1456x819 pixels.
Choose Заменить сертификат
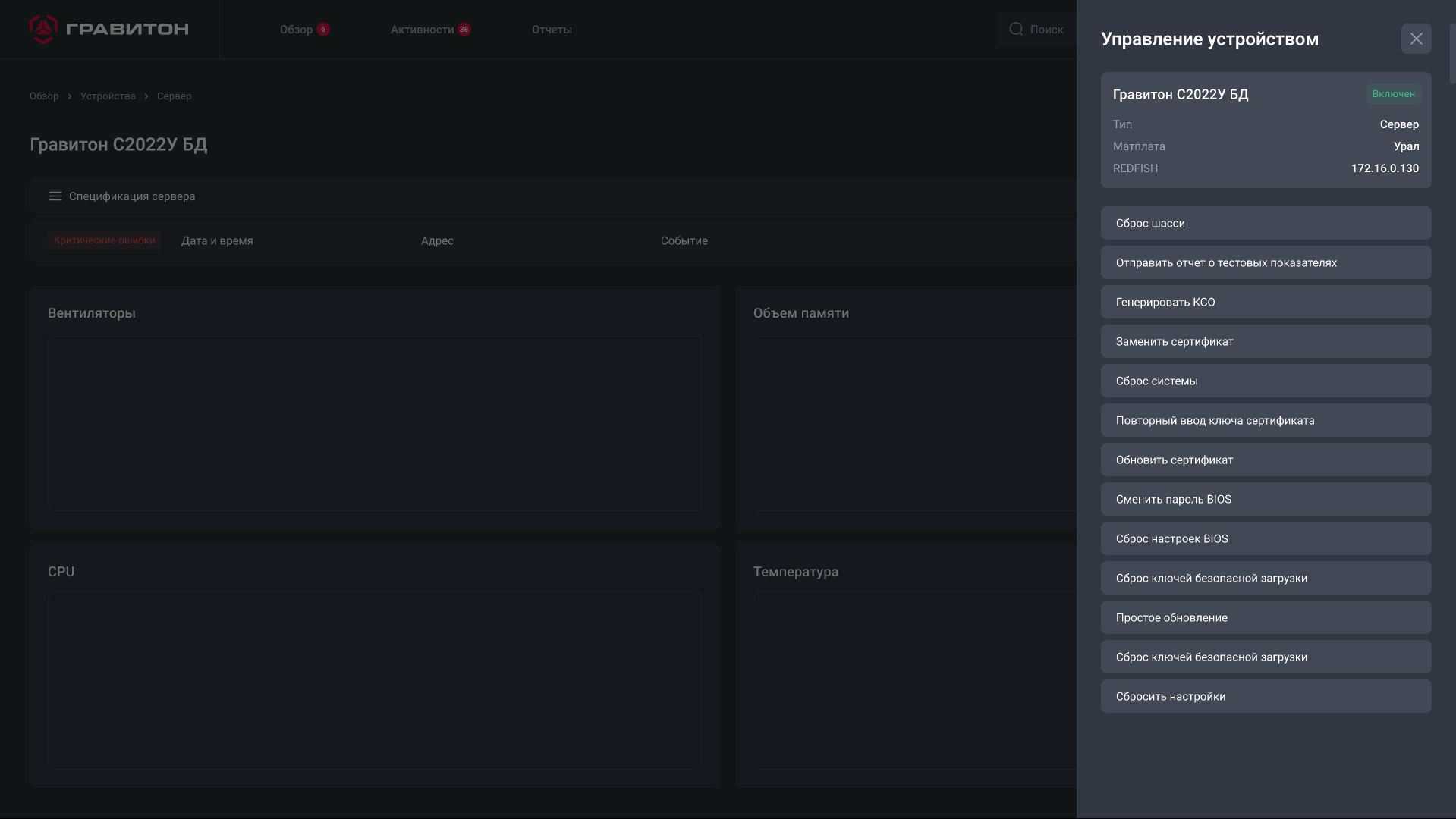[x=1266, y=342]
